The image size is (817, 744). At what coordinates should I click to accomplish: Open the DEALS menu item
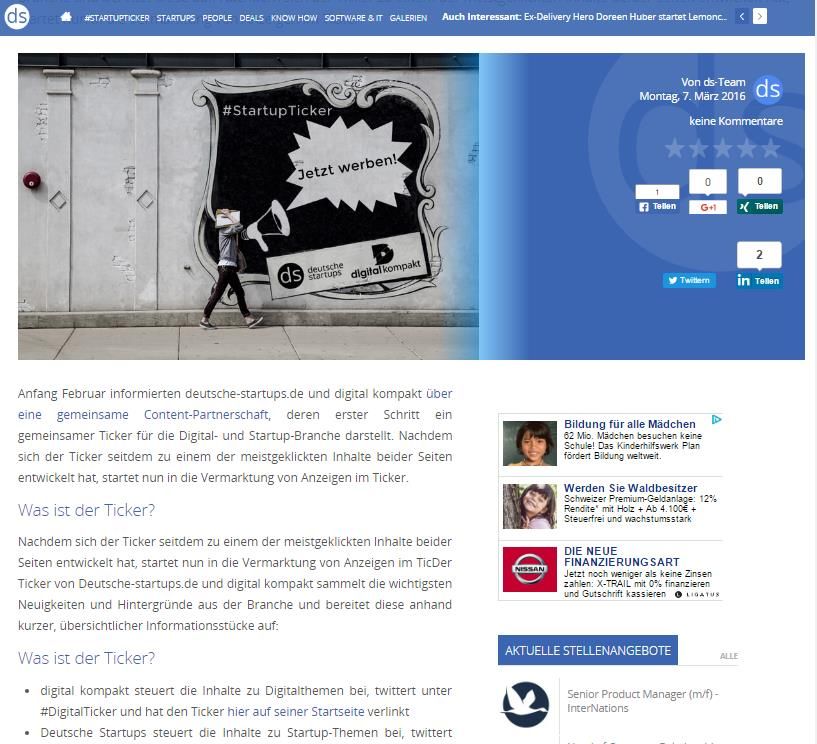click(251, 18)
